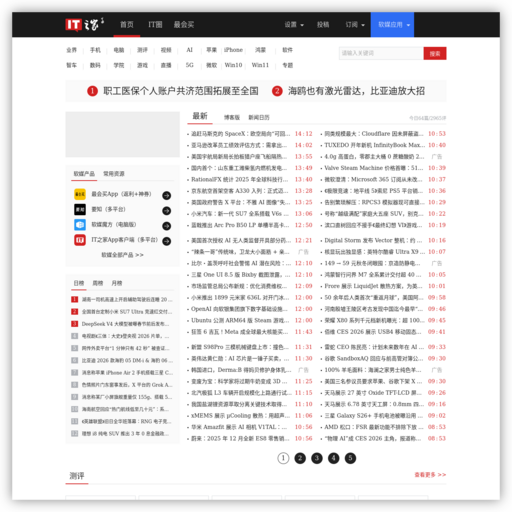
Task: Open the Valve Steam Machine news item
Action: click(x=373, y=168)
